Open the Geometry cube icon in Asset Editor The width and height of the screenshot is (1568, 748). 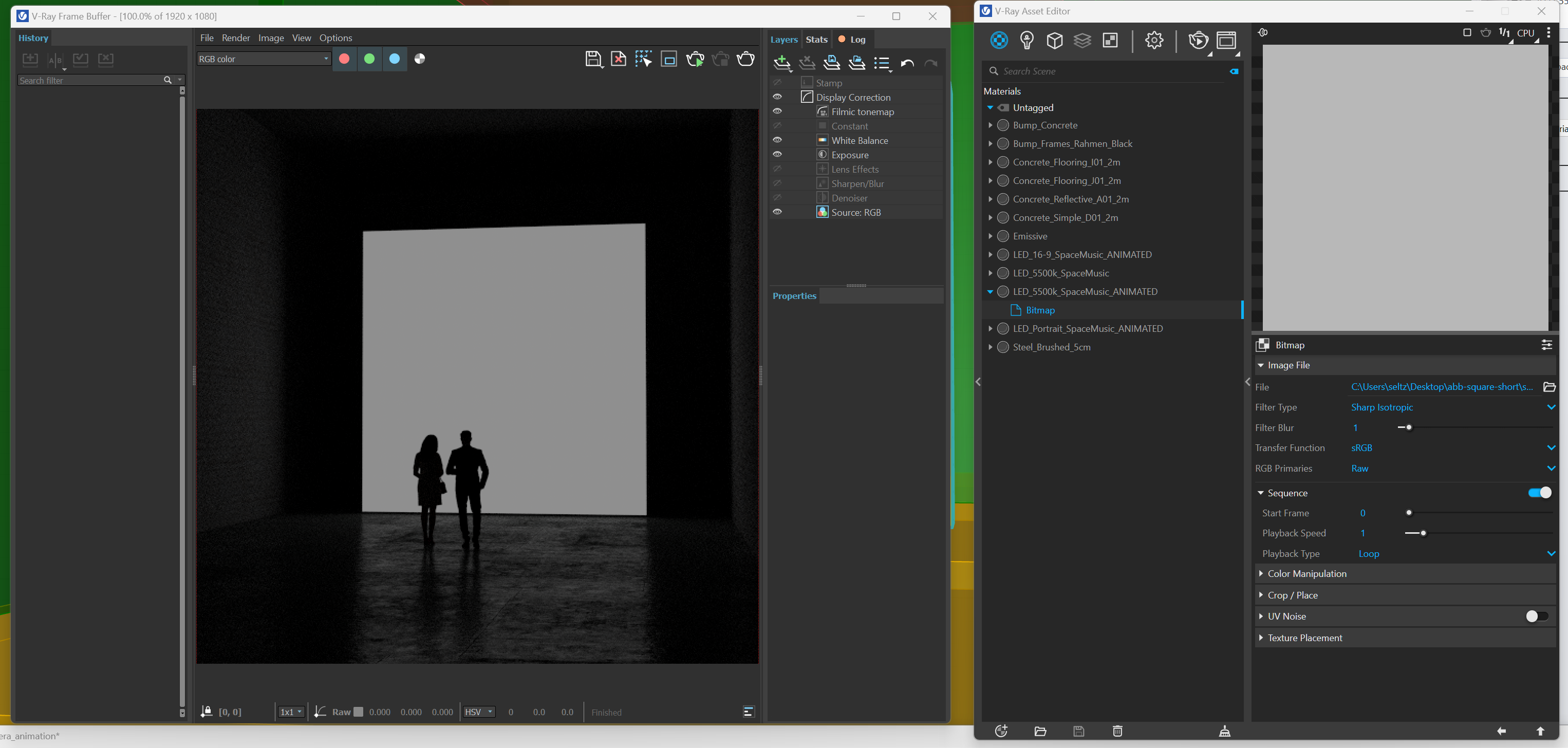pyautogui.click(x=1055, y=40)
